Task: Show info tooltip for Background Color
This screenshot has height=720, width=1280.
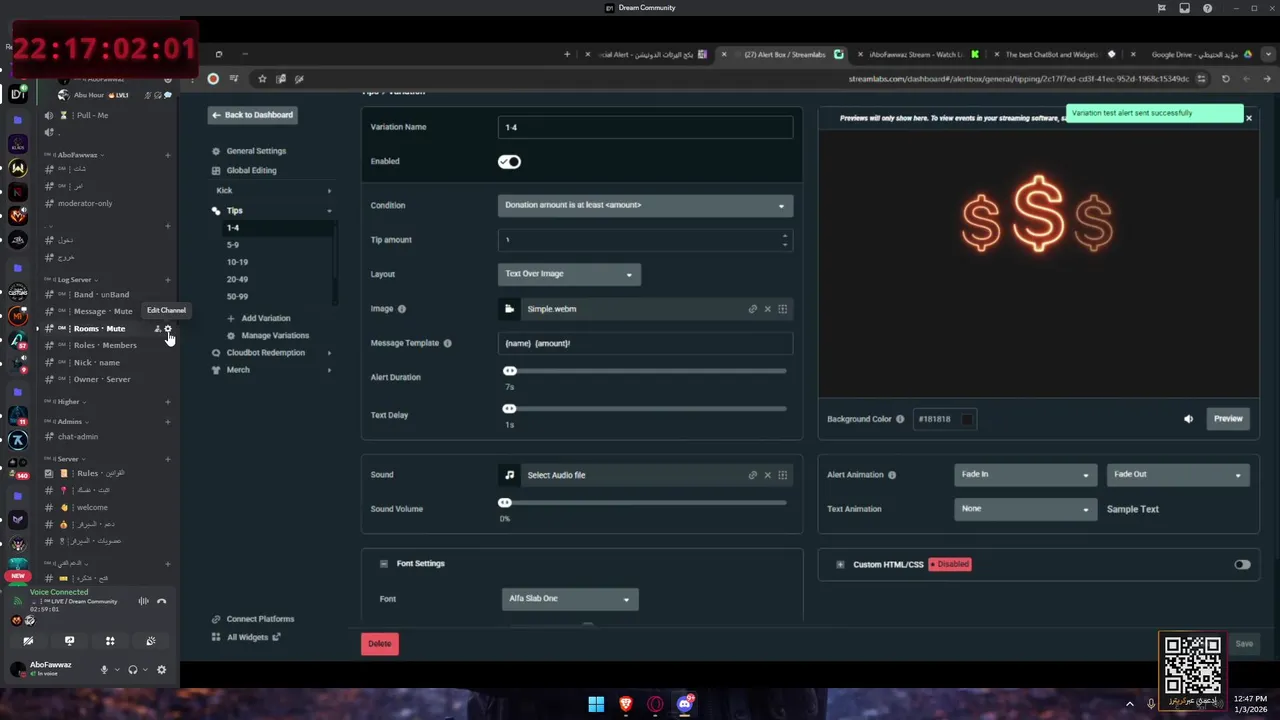Action: click(900, 419)
